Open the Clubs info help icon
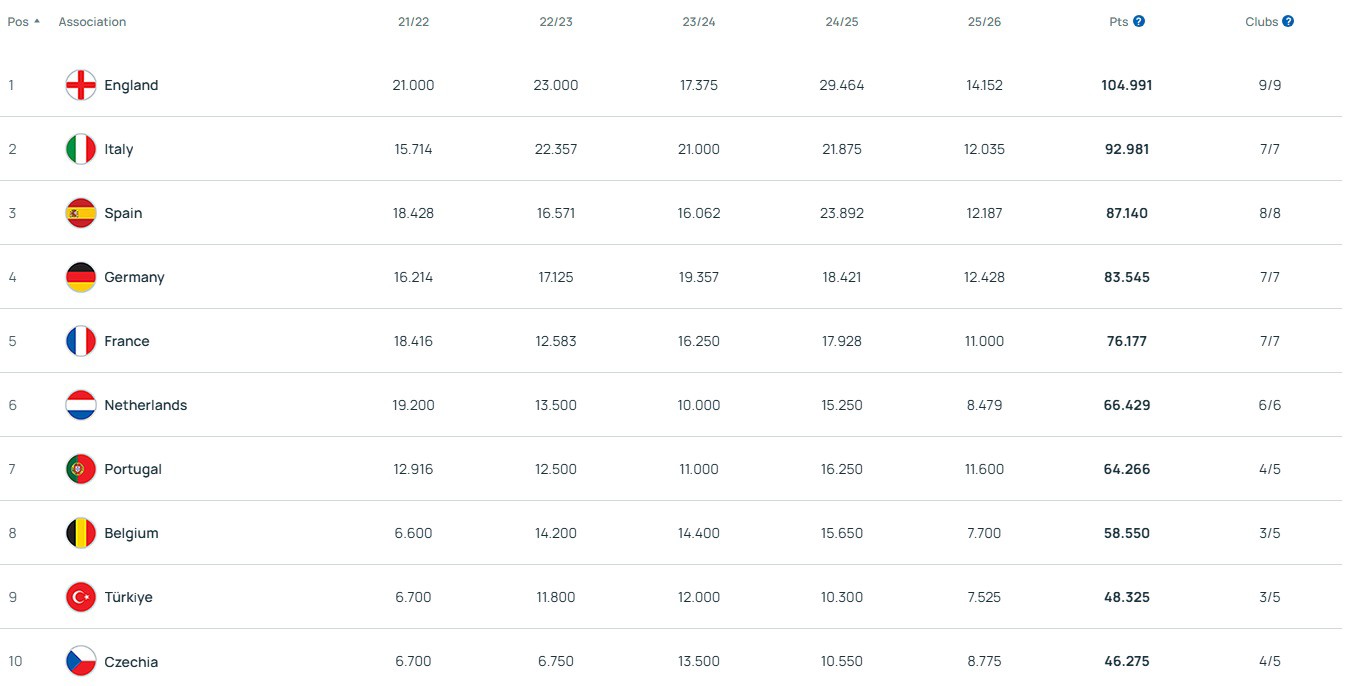The height and width of the screenshot is (686, 1351). point(1288,21)
